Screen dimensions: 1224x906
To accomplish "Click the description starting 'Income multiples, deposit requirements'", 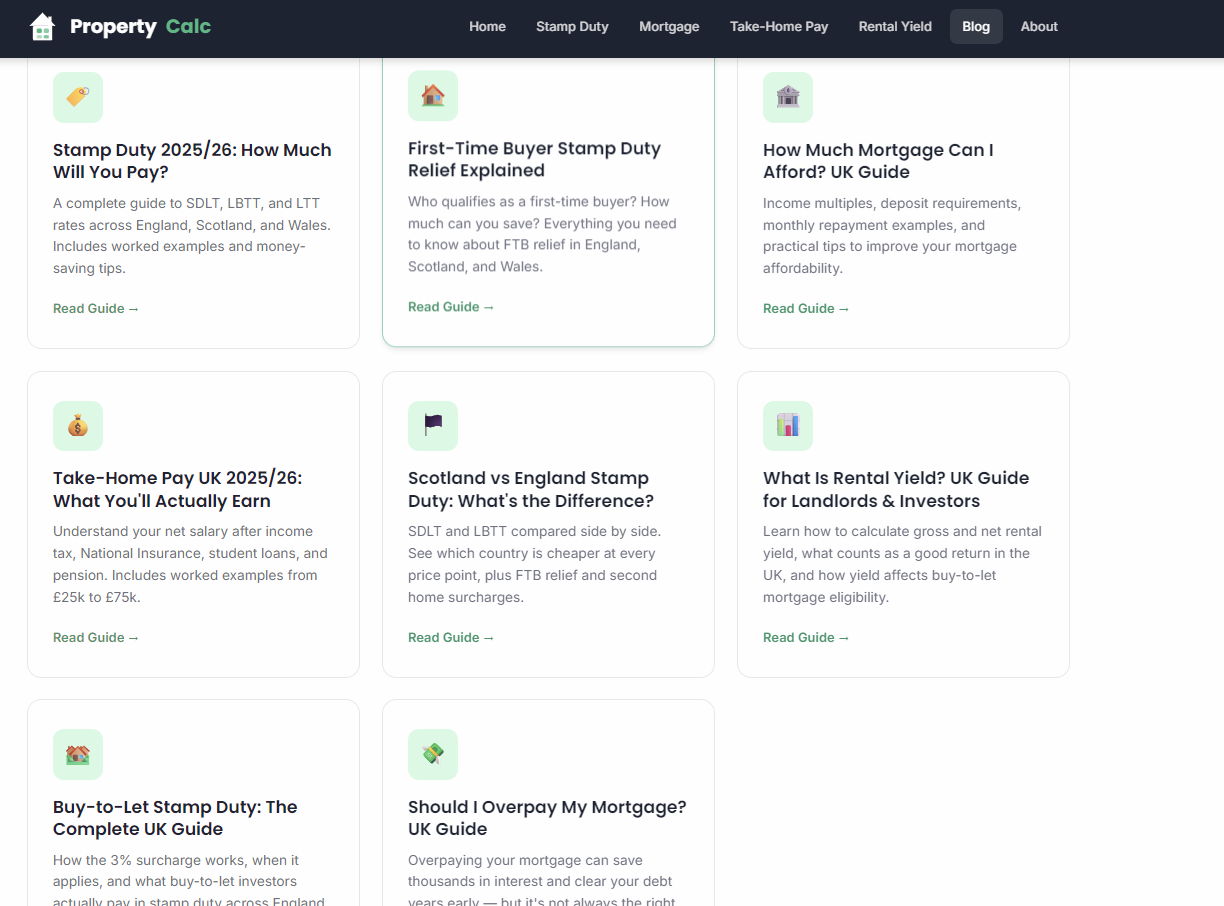I will [x=892, y=236].
